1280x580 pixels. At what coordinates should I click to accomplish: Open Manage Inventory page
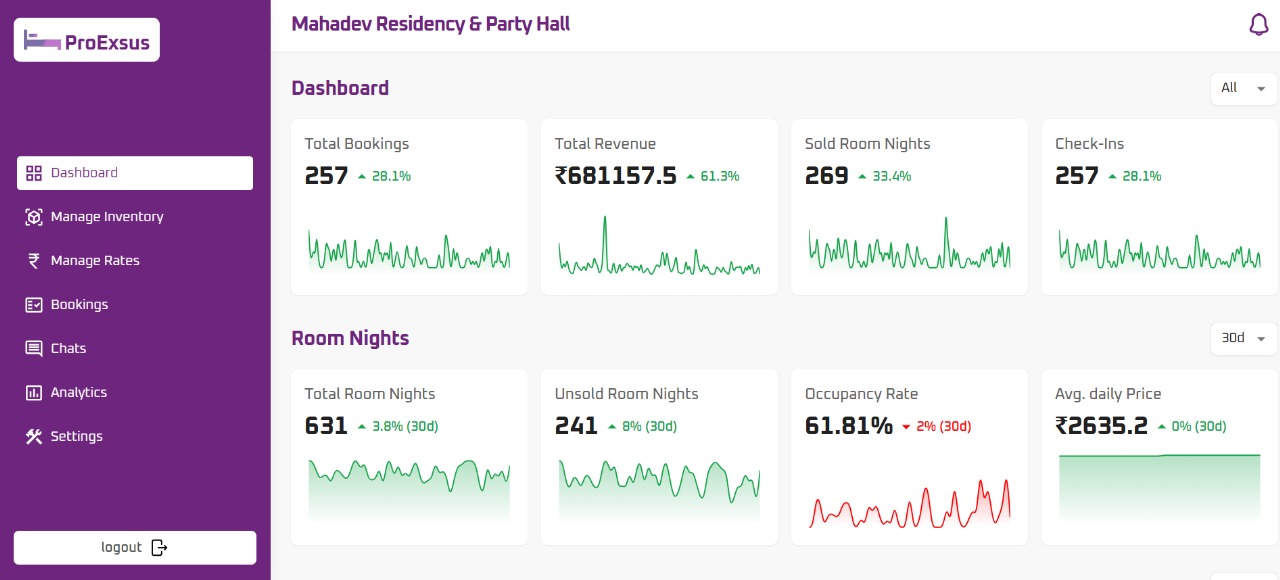(135, 217)
